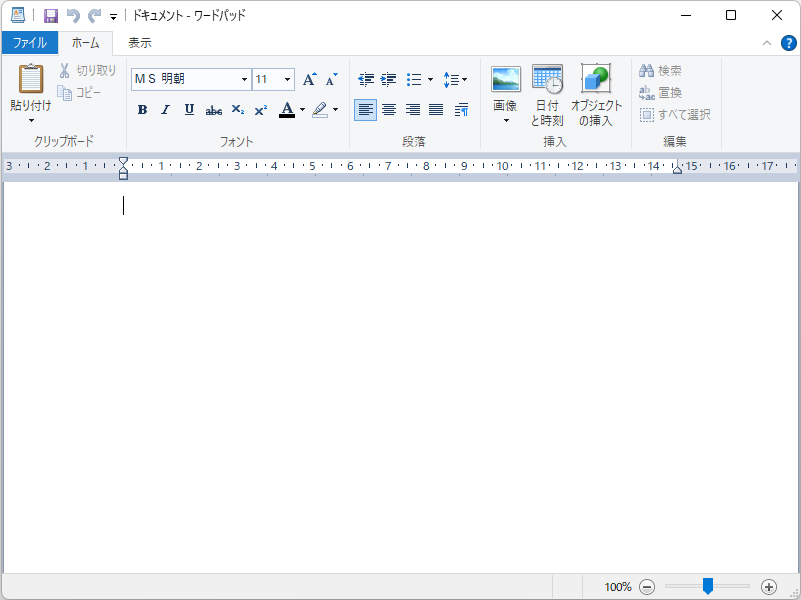Image resolution: width=801 pixels, height=600 pixels.
Task: Start a bulleted list
Action: coord(414,79)
